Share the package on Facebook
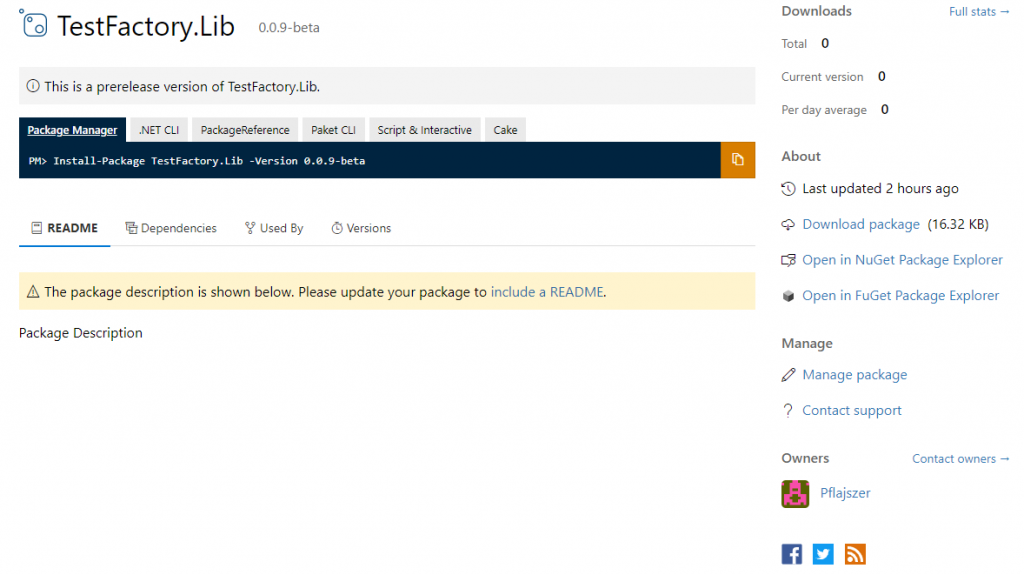The height and width of the screenshot is (575, 1024). (x=792, y=554)
